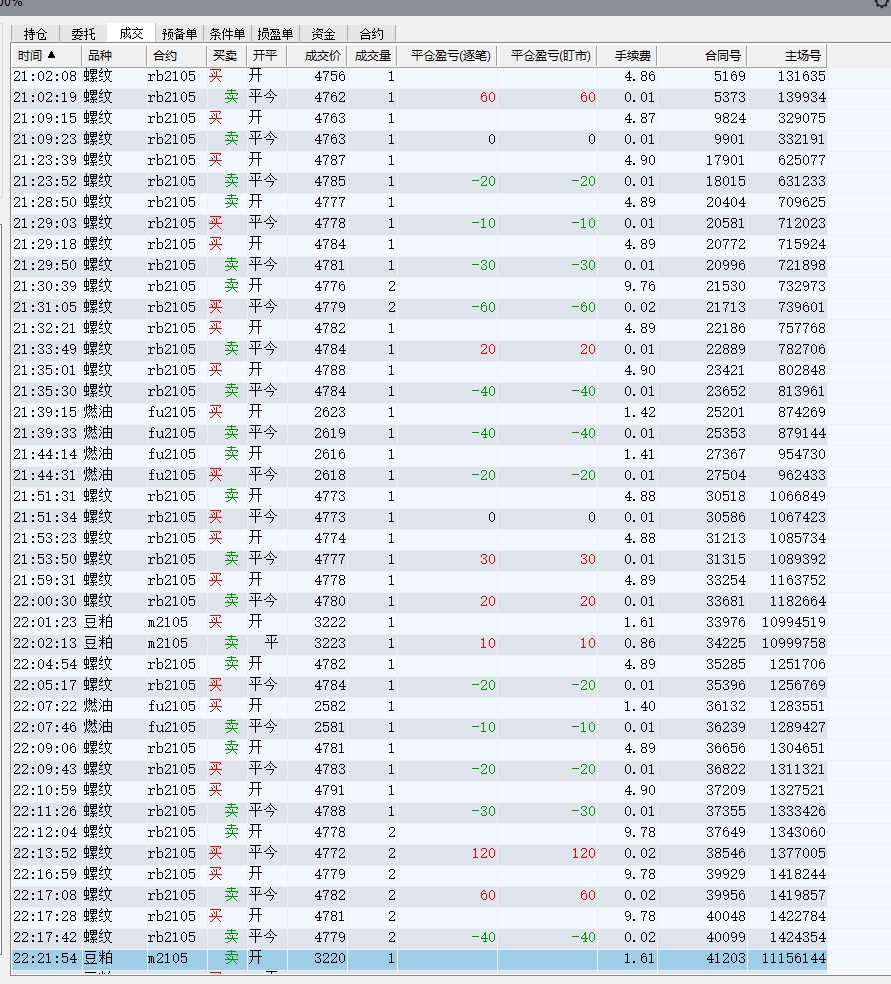The width and height of the screenshot is (891, 984).
Task: Open the 预备单 tab
Action: pyautogui.click(x=179, y=34)
